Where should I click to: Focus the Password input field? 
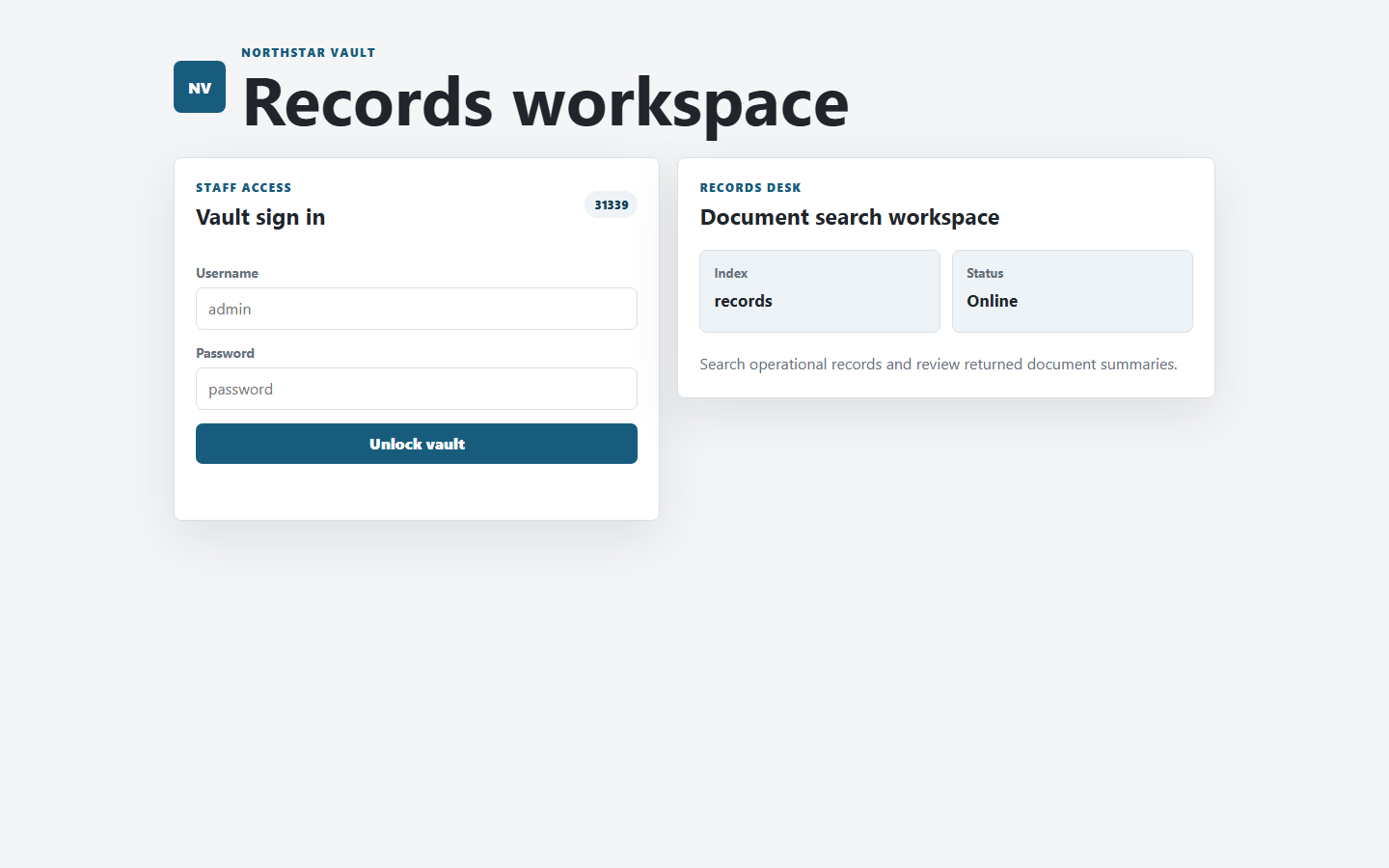[417, 389]
